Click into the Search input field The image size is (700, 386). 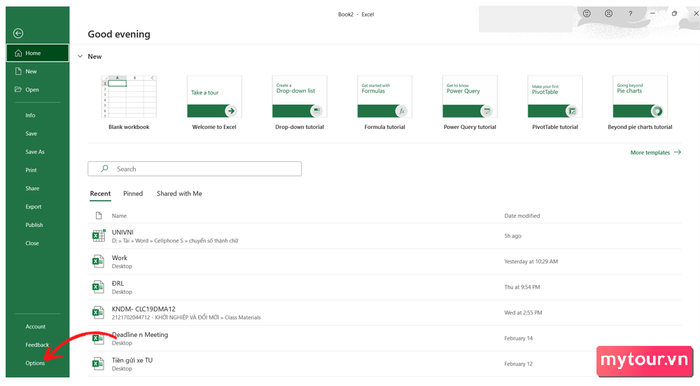click(195, 169)
